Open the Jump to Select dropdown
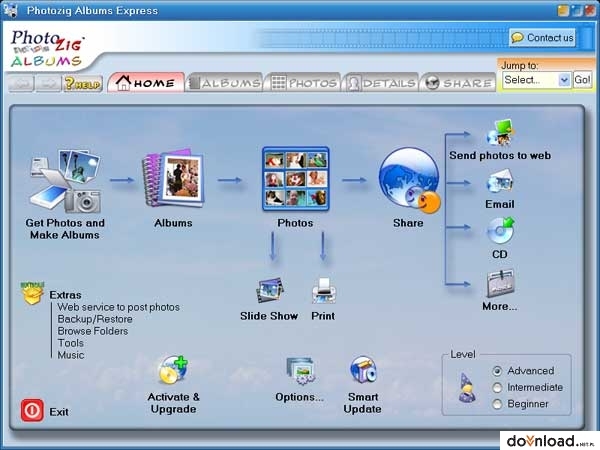Viewport: 600px width, 450px height. [x=536, y=80]
